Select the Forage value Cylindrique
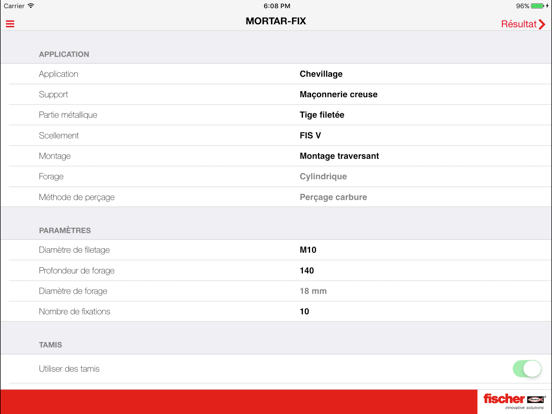 tap(323, 176)
